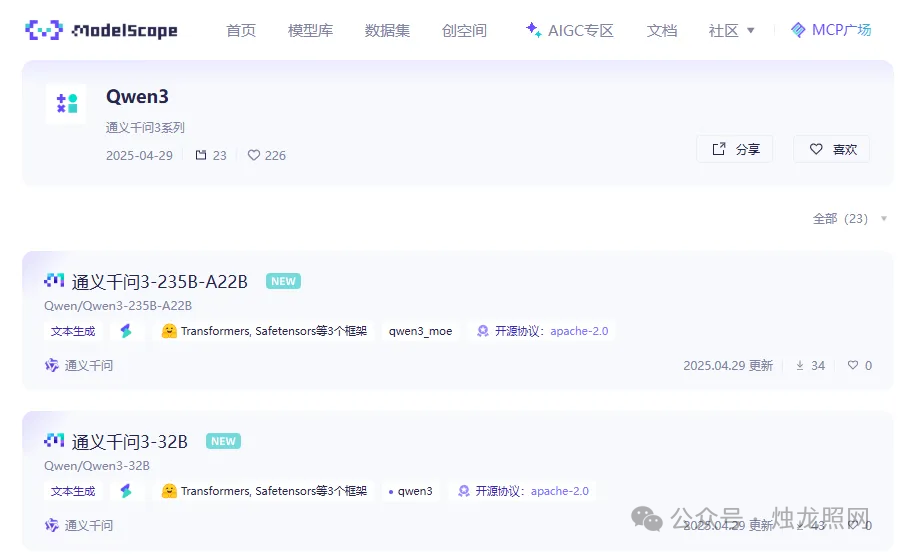Image resolution: width=898 pixels, height=554 pixels.
Task: Click the Qwen3 collection avatar icon
Action: click(x=66, y=104)
